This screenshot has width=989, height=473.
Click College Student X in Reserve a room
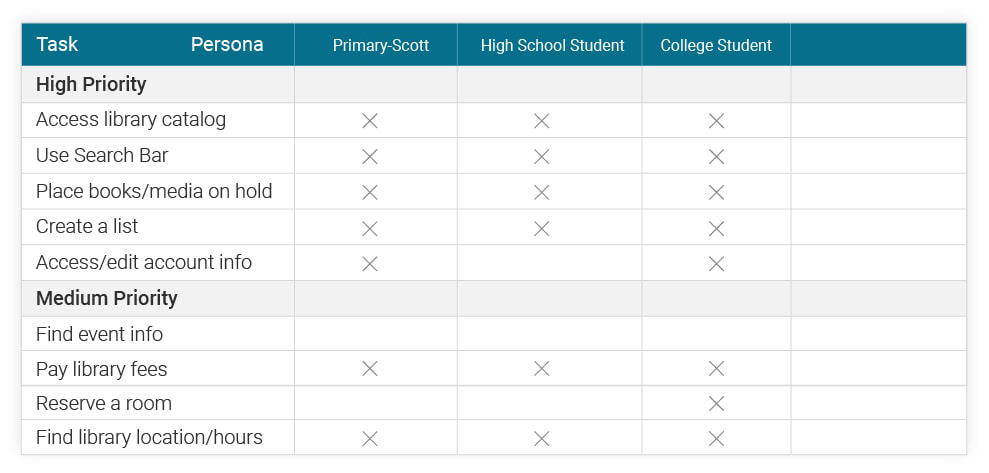(716, 404)
